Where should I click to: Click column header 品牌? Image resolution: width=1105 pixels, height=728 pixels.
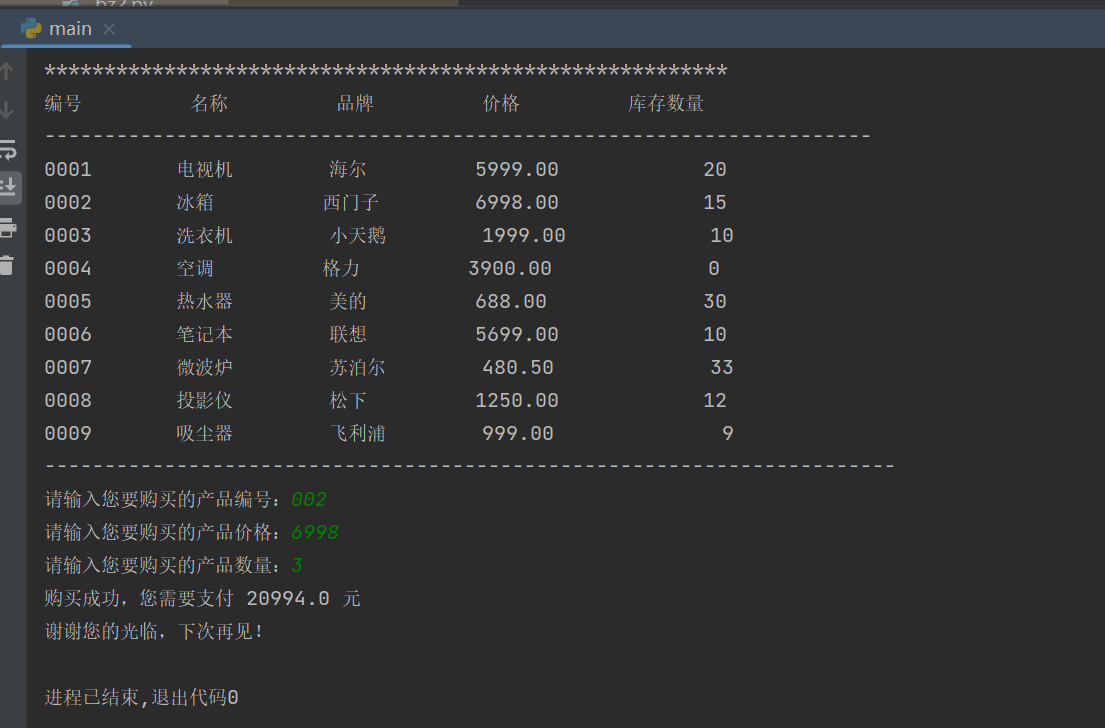tap(355, 104)
